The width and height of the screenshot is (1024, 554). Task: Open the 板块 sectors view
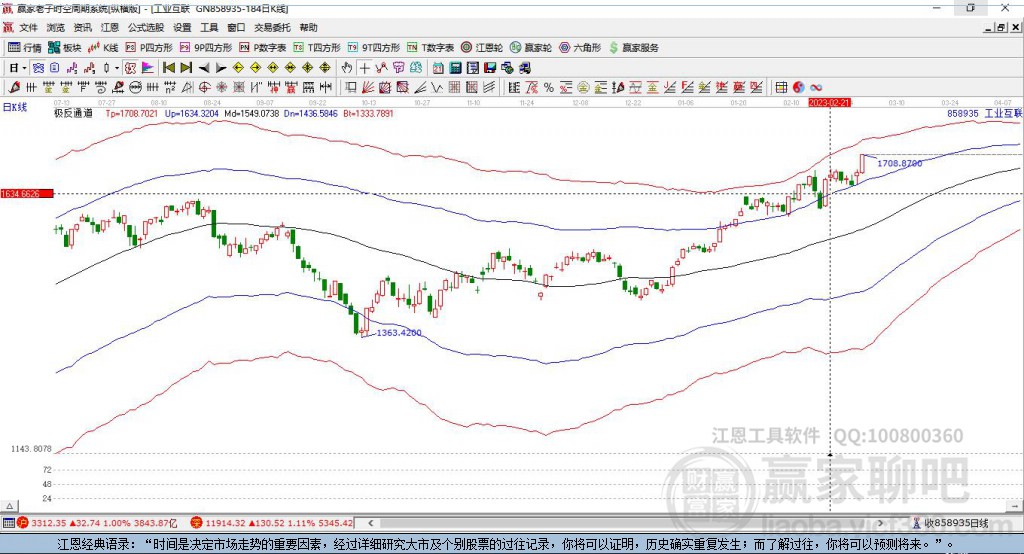pyautogui.click(x=65, y=48)
